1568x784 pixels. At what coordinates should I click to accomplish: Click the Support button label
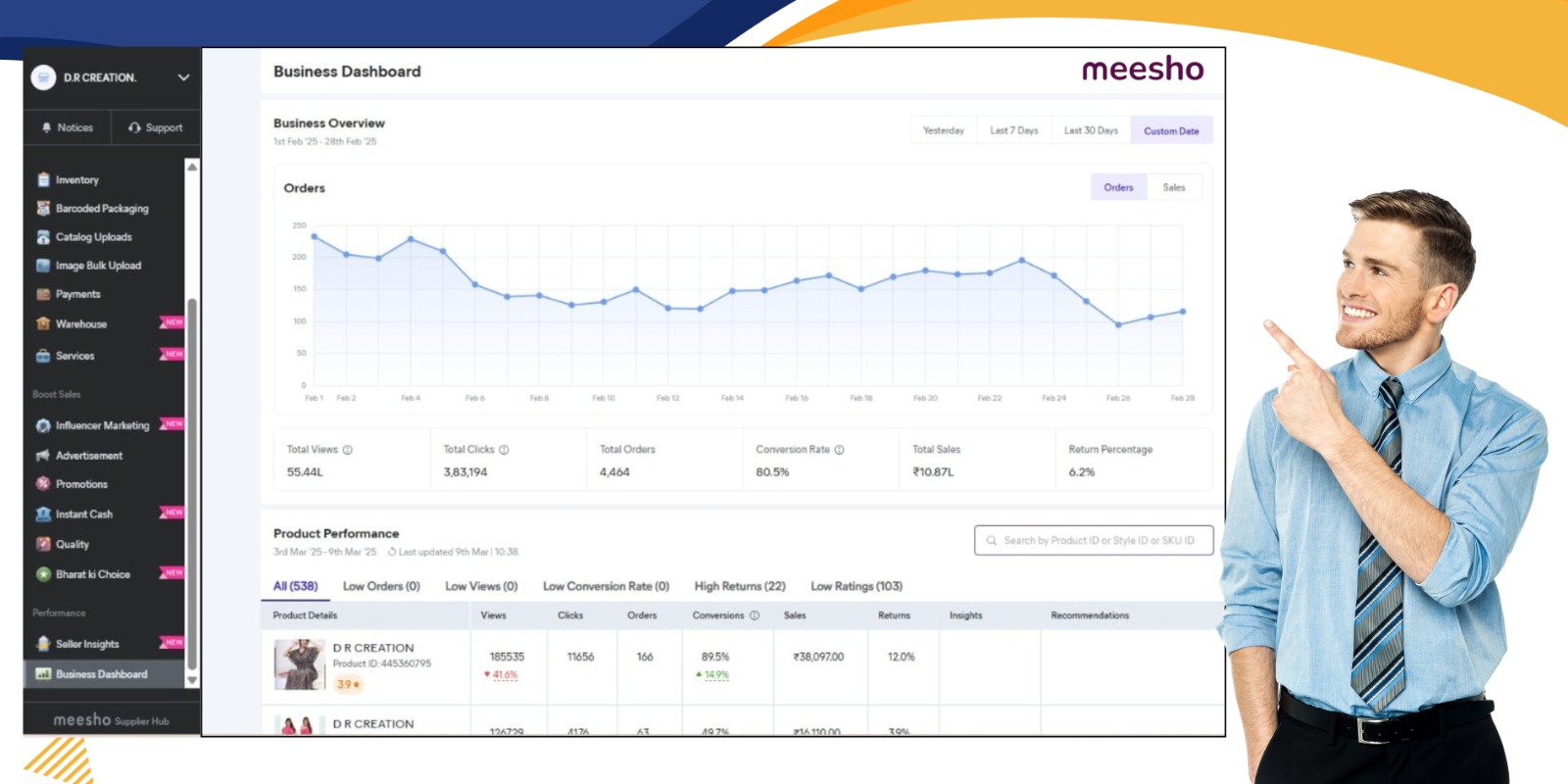tap(164, 127)
